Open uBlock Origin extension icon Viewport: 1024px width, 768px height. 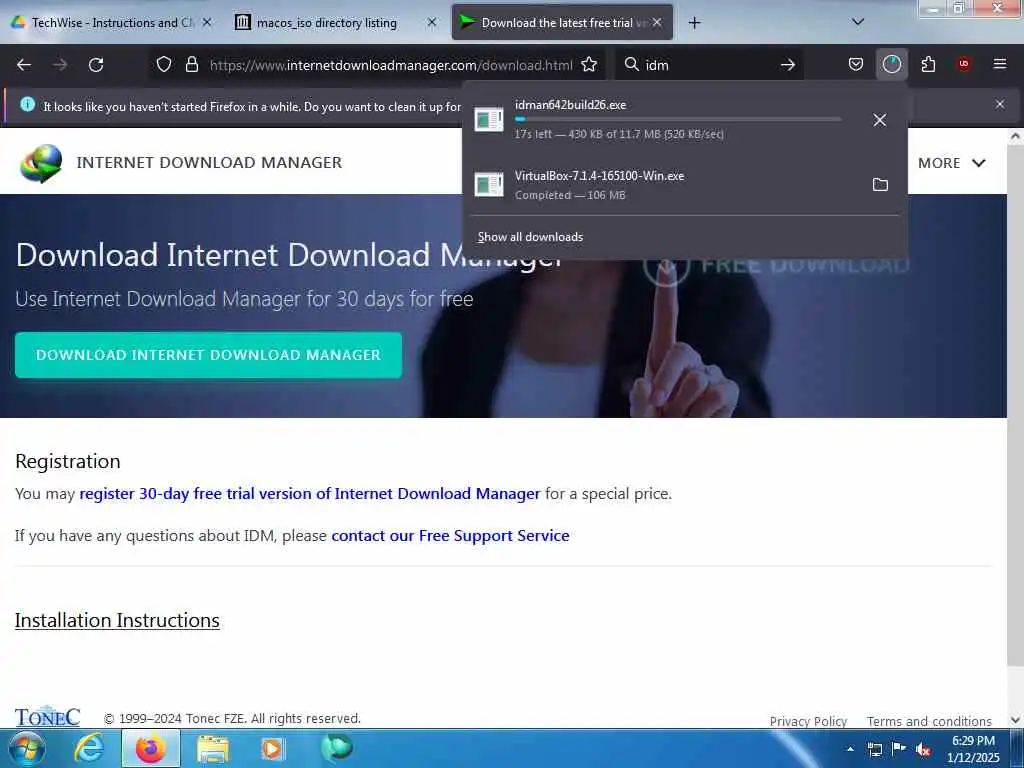(964, 64)
